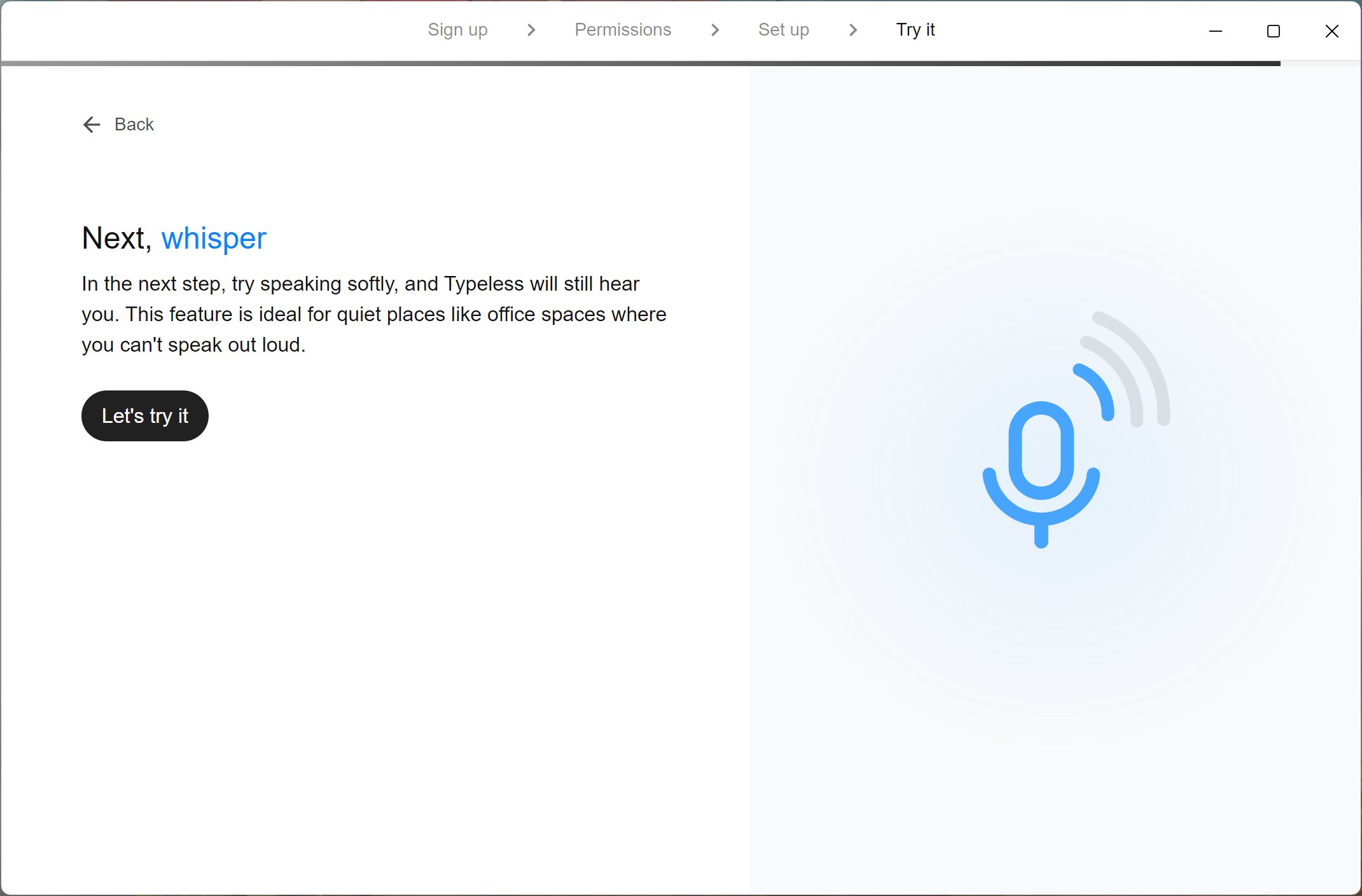Go to the Set up step
The image size is (1362, 896).
[783, 30]
